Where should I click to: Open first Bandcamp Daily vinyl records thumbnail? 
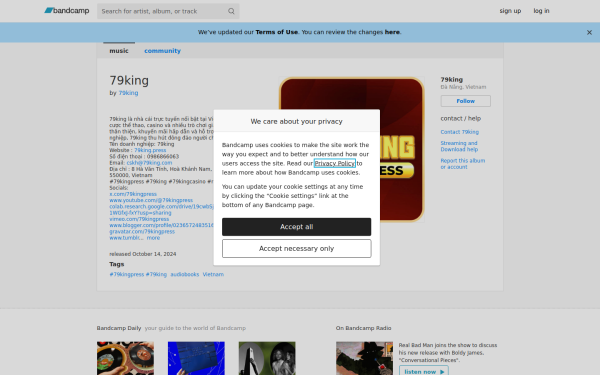[125, 358]
